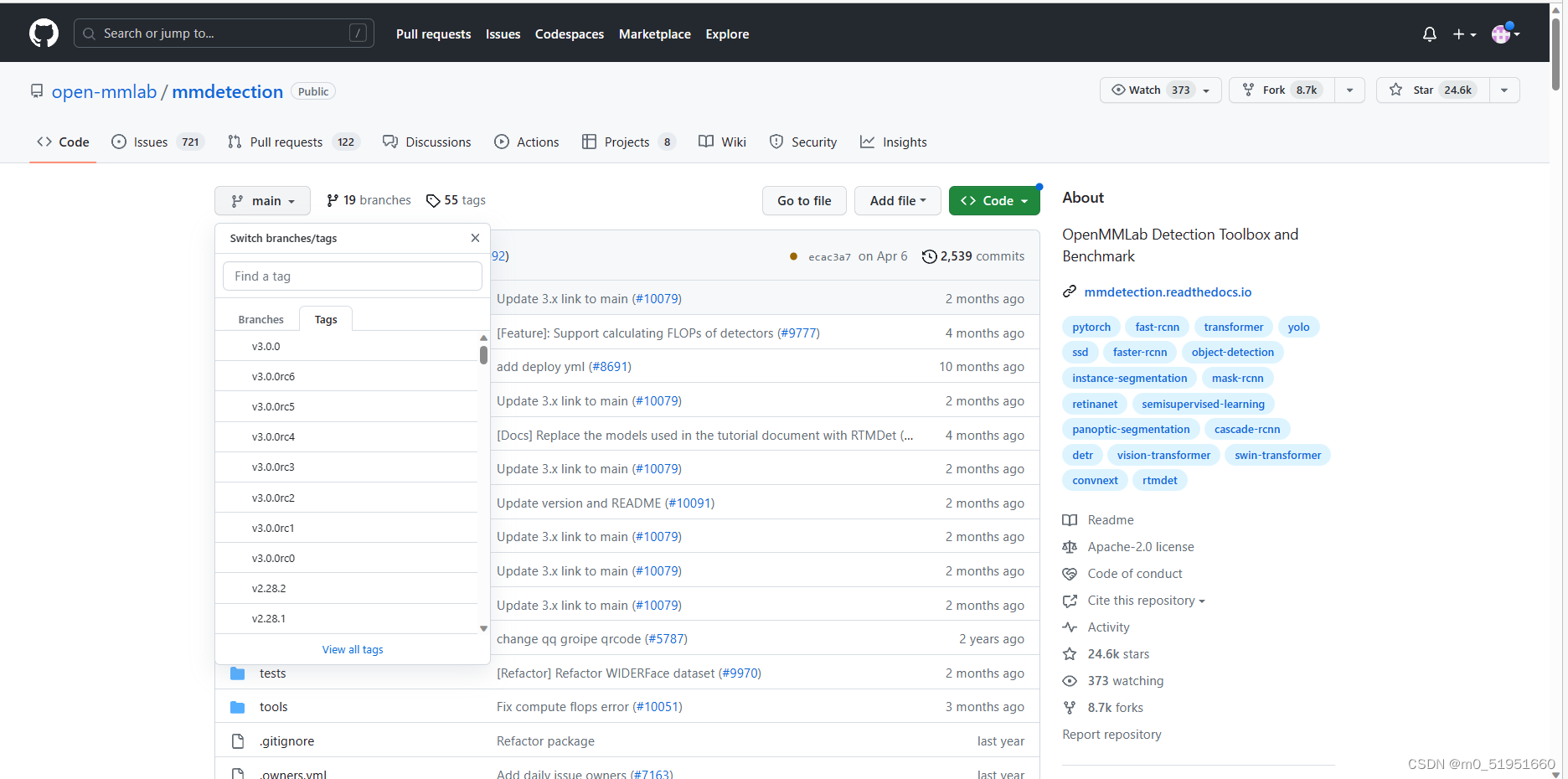
Task: Open the Add file dropdown
Action: [897, 201]
